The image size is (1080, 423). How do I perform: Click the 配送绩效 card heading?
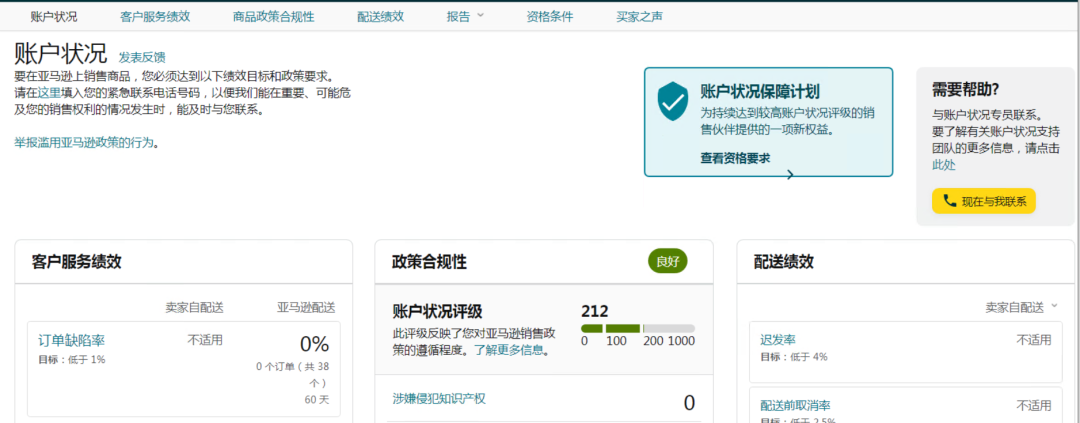pos(784,262)
